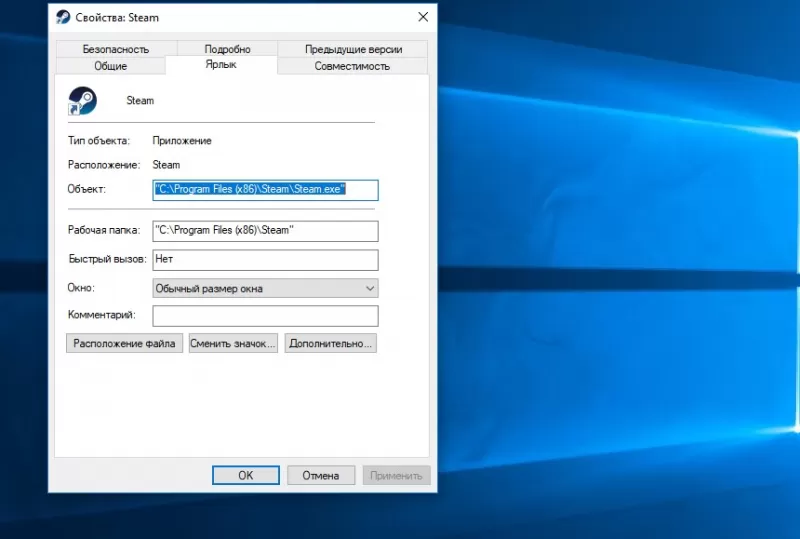800x539 pixels.
Task: Click the Steam logo in the title bar
Action: click(x=63, y=17)
